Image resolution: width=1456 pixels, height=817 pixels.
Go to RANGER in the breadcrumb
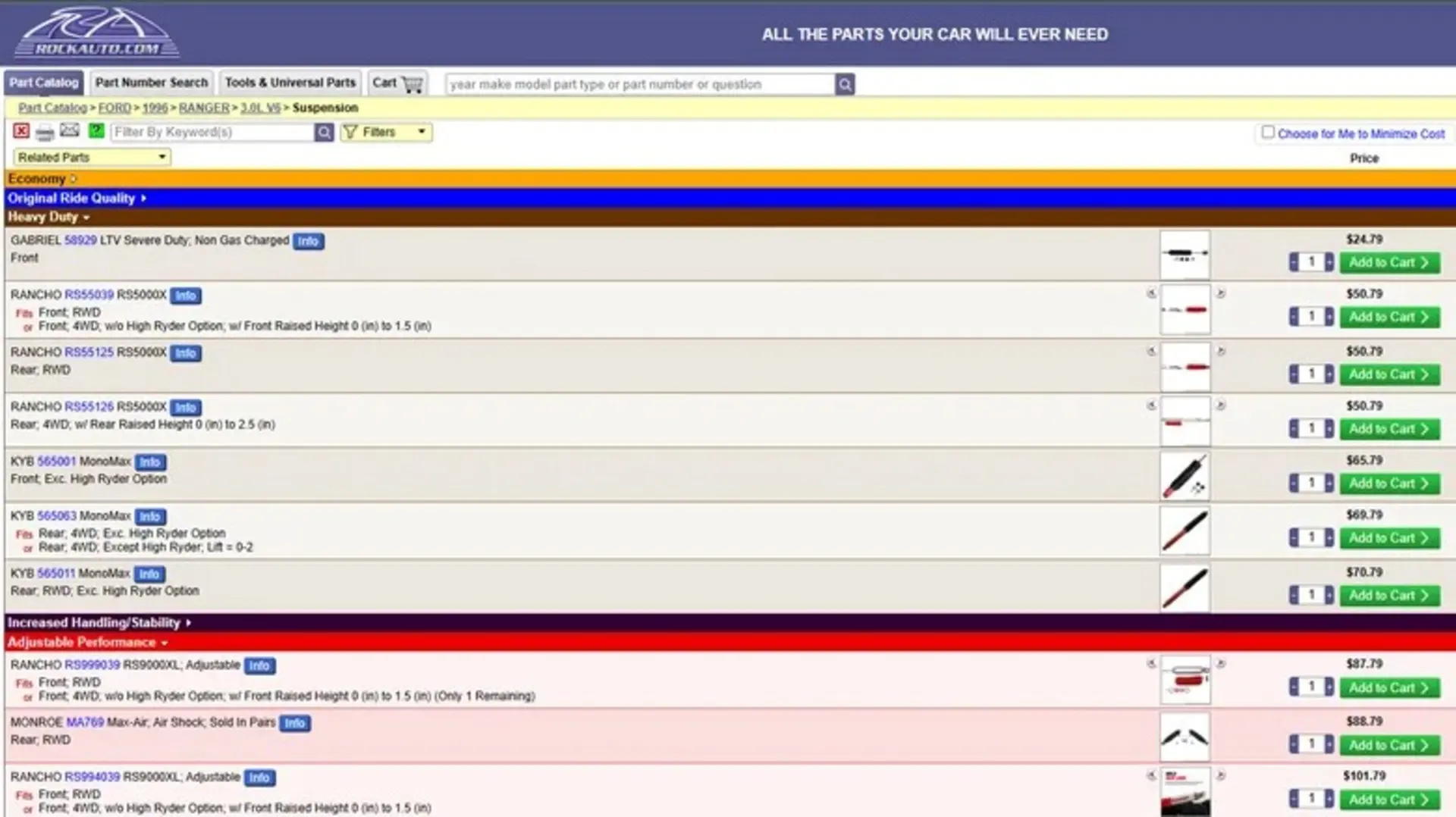click(x=204, y=108)
